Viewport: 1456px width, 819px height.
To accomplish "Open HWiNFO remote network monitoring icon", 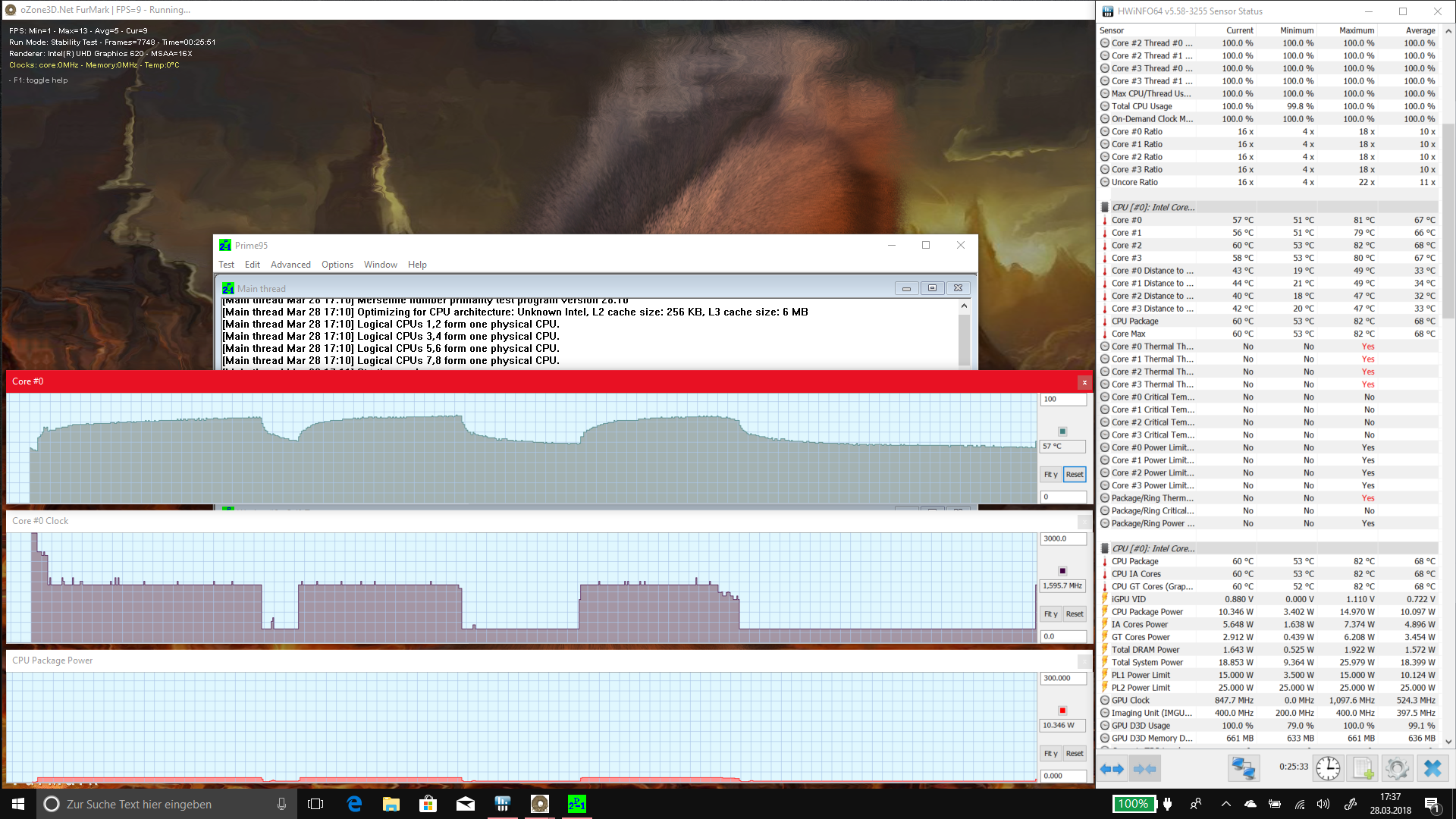I will [1243, 768].
